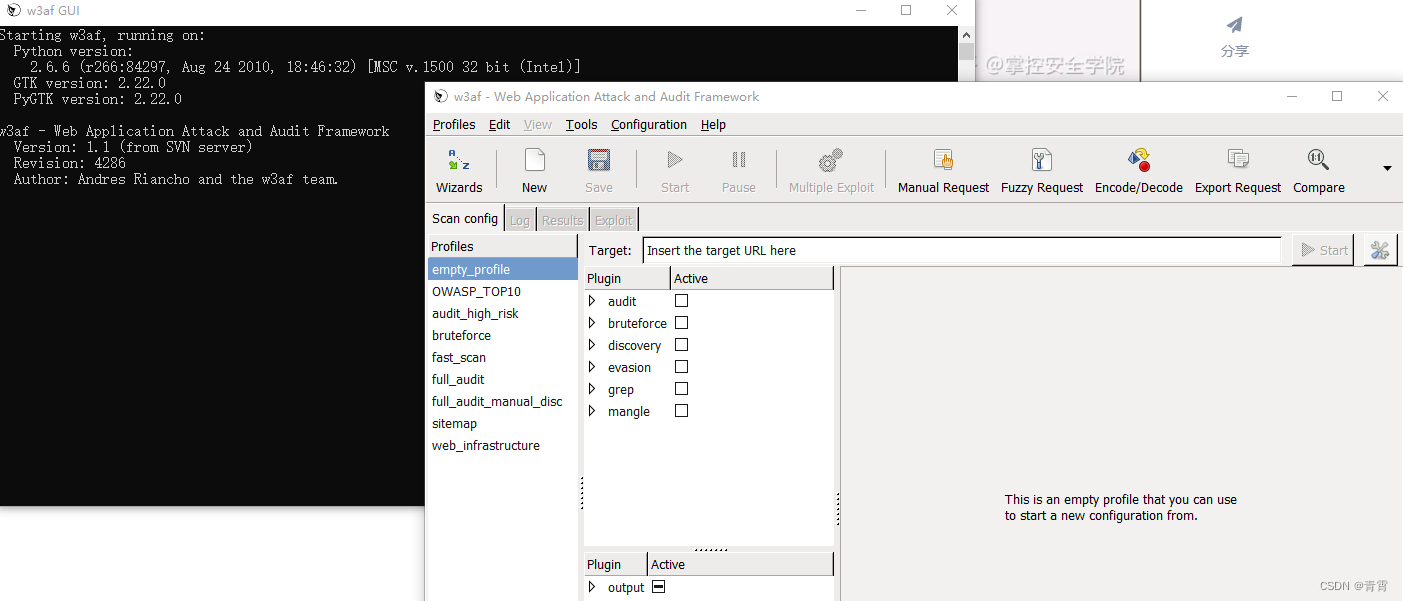Open the Fuzzy Request tool

point(1042,160)
